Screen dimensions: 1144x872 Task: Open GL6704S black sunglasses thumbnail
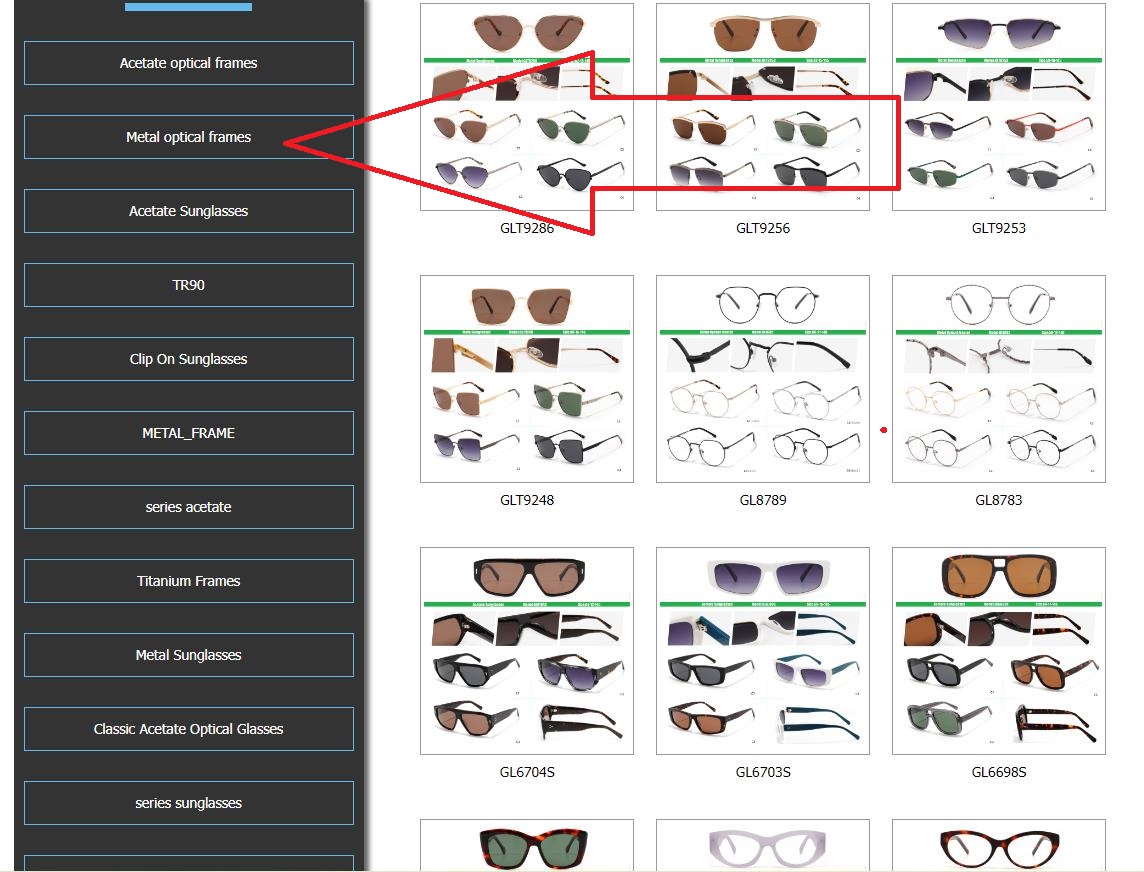pos(526,651)
